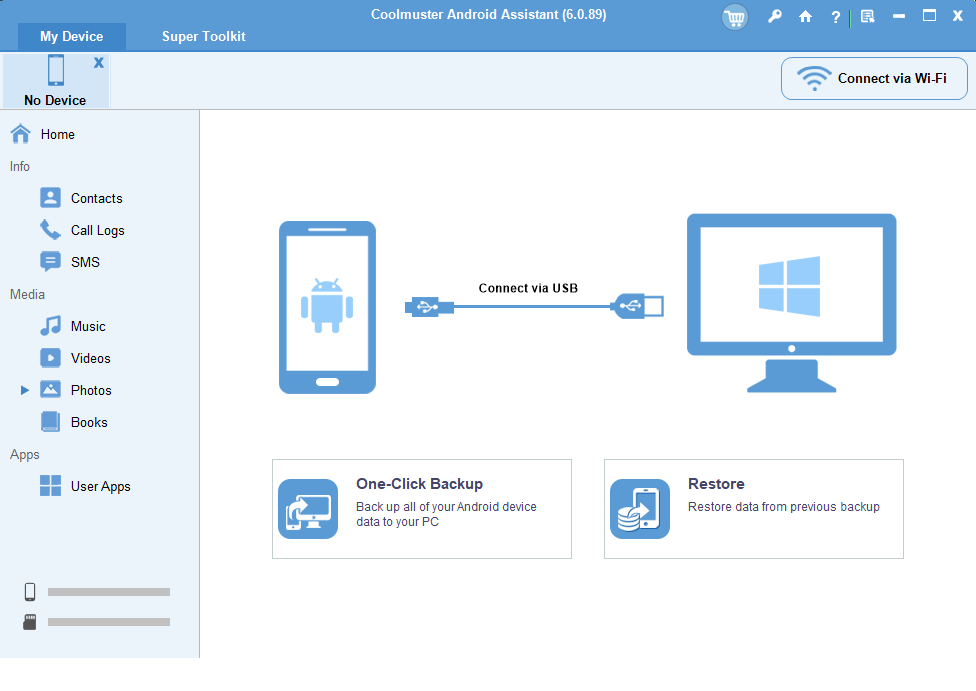Expand the Photos tree arrow

coord(25,390)
